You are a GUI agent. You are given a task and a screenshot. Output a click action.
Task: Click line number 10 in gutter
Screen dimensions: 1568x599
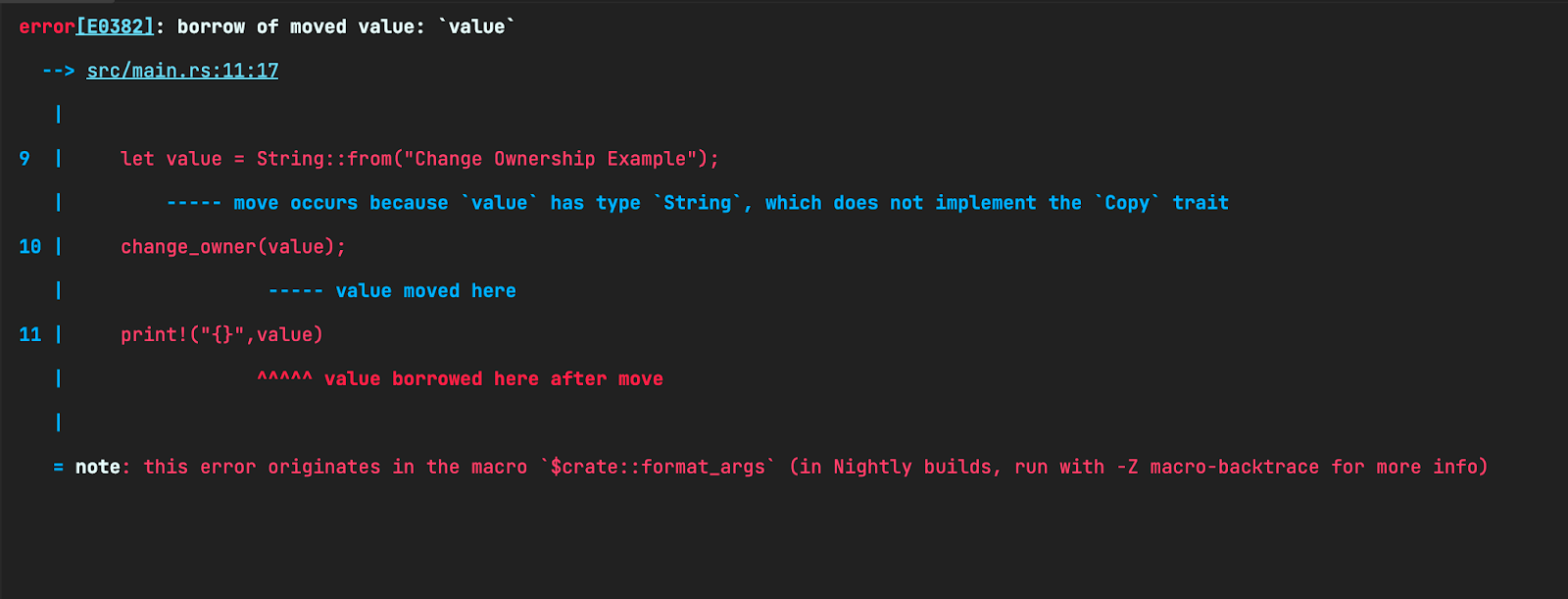click(30, 247)
